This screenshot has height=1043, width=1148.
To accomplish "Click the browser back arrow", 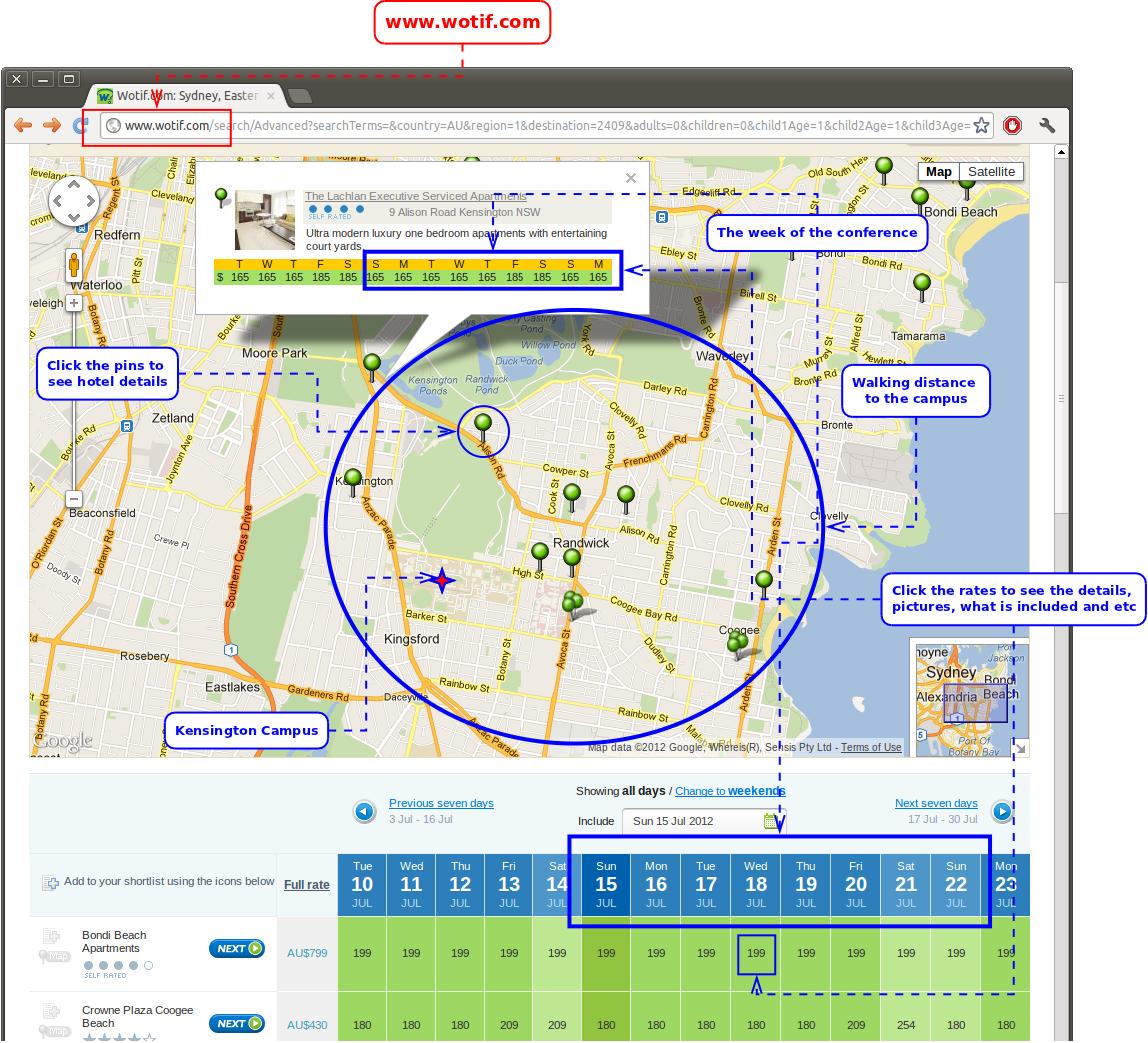I will (23, 125).
